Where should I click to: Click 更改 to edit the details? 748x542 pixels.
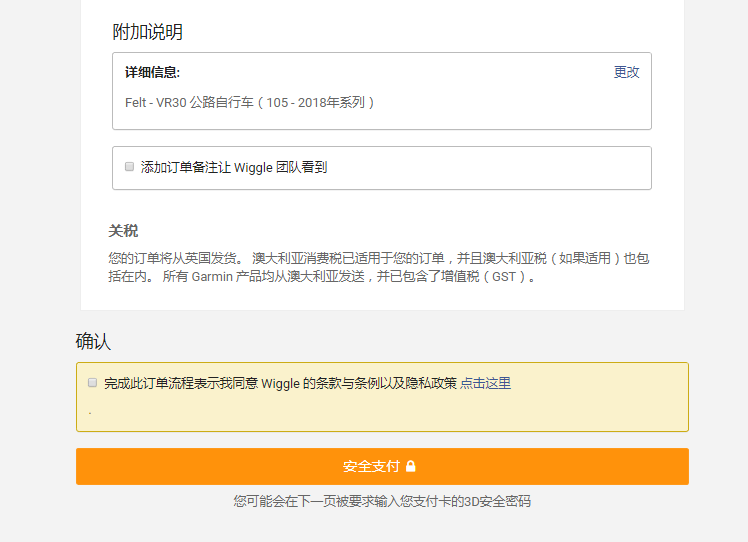pos(626,72)
